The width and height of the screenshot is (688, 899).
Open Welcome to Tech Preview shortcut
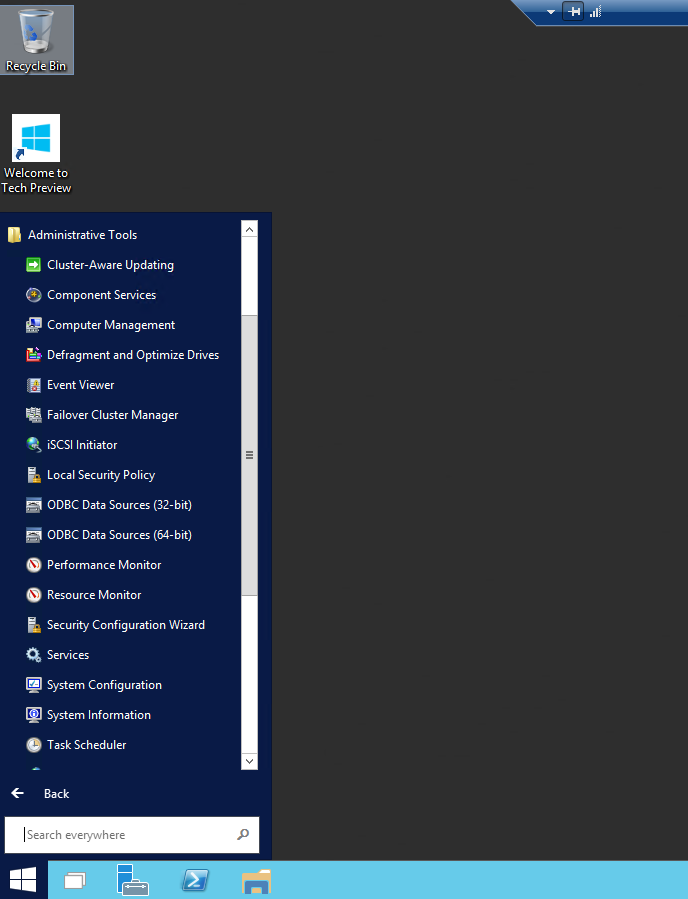pos(36,154)
